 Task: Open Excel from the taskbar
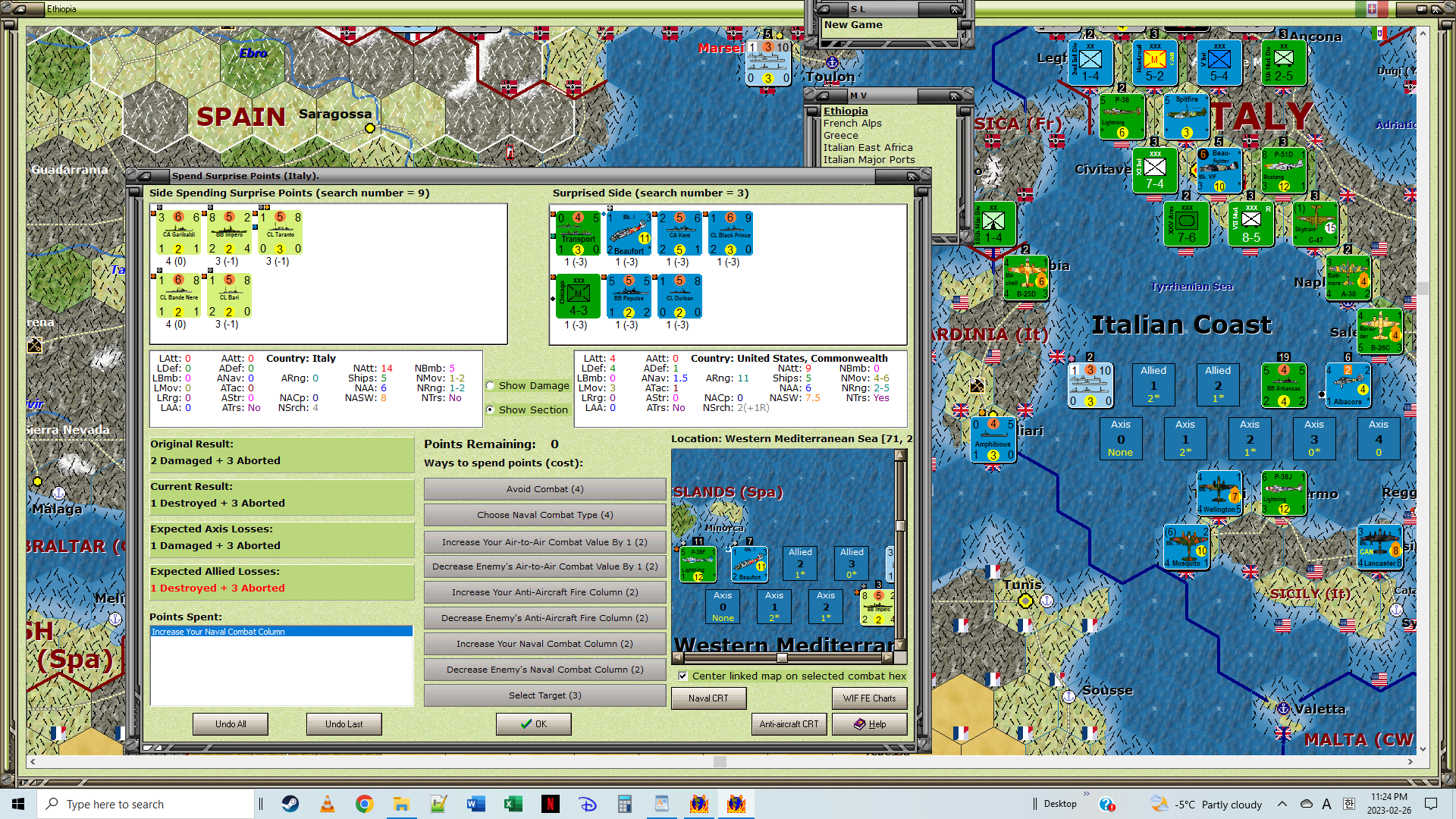tap(513, 804)
